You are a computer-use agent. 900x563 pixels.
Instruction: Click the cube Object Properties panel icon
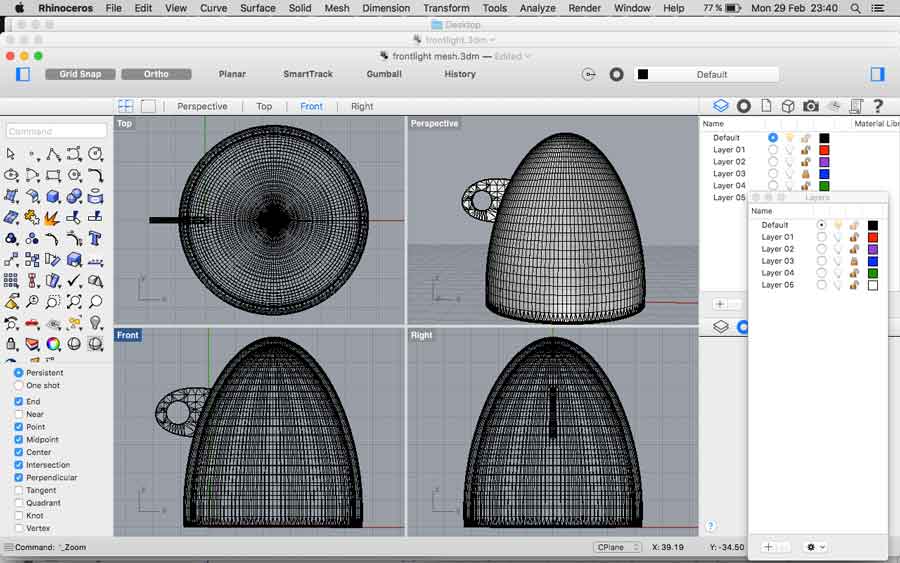[788, 106]
